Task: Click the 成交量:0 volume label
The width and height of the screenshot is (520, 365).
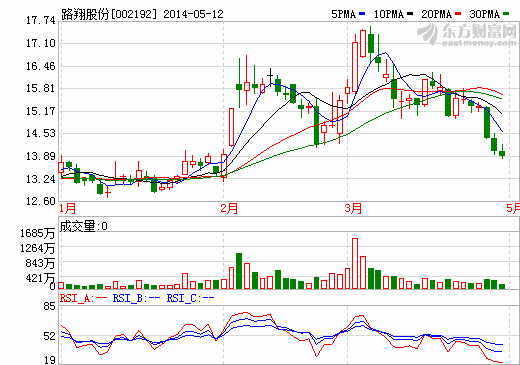Action: coord(83,226)
